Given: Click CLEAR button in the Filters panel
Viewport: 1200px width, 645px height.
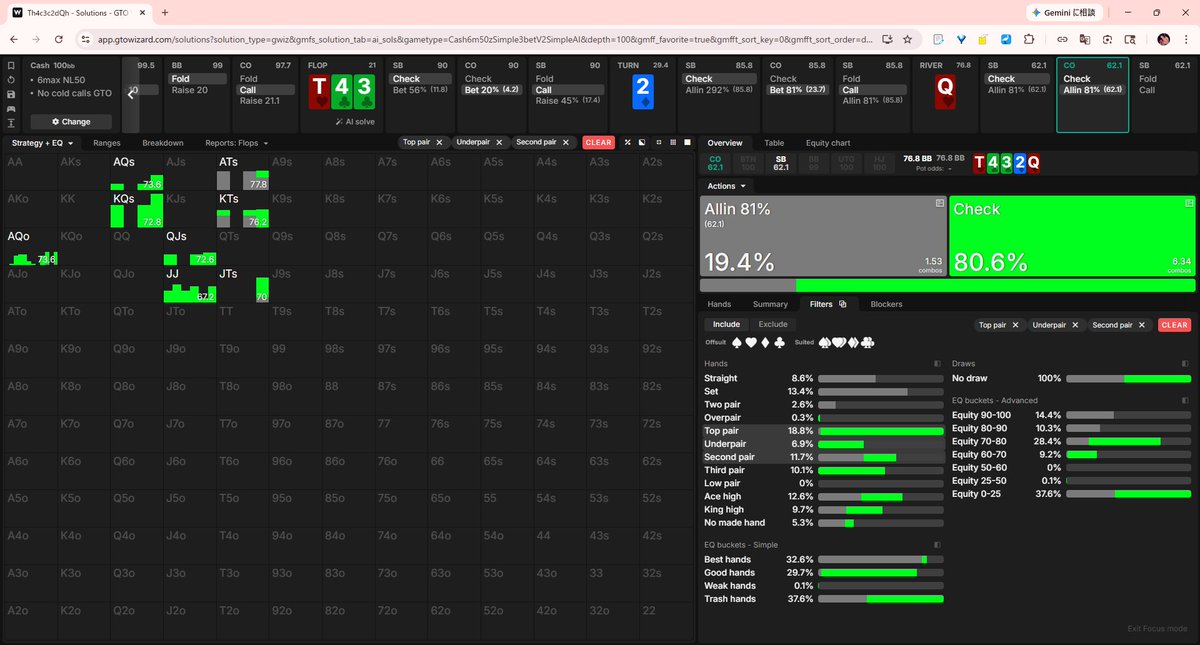Looking at the screenshot, I should tap(1174, 325).
